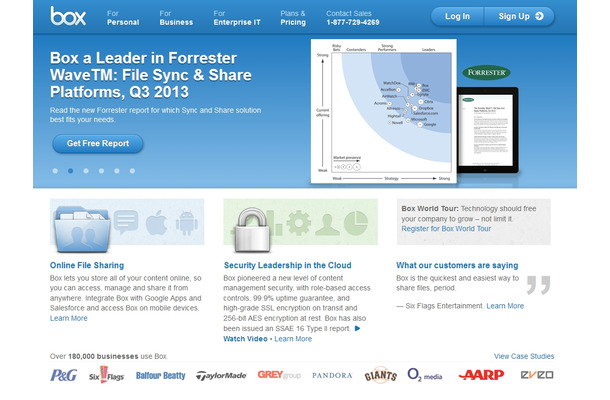Select the sixth carousel dot
This screenshot has width=610, height=400.
(132, 171)
